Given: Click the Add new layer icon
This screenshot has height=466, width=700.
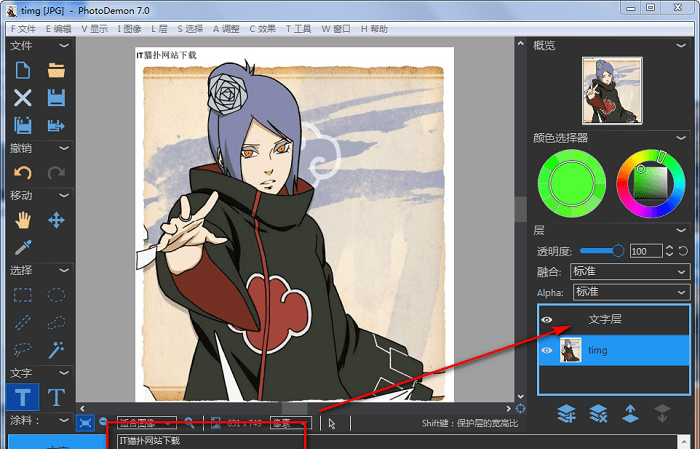Looking at the screenshot, I should tap(566, 414).
